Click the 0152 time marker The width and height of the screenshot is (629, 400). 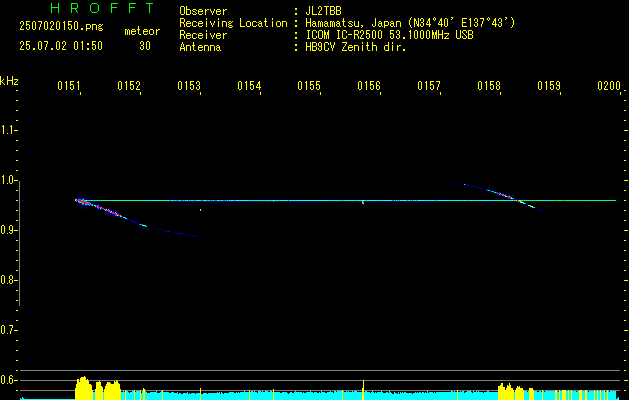click(x=129, y=86)
